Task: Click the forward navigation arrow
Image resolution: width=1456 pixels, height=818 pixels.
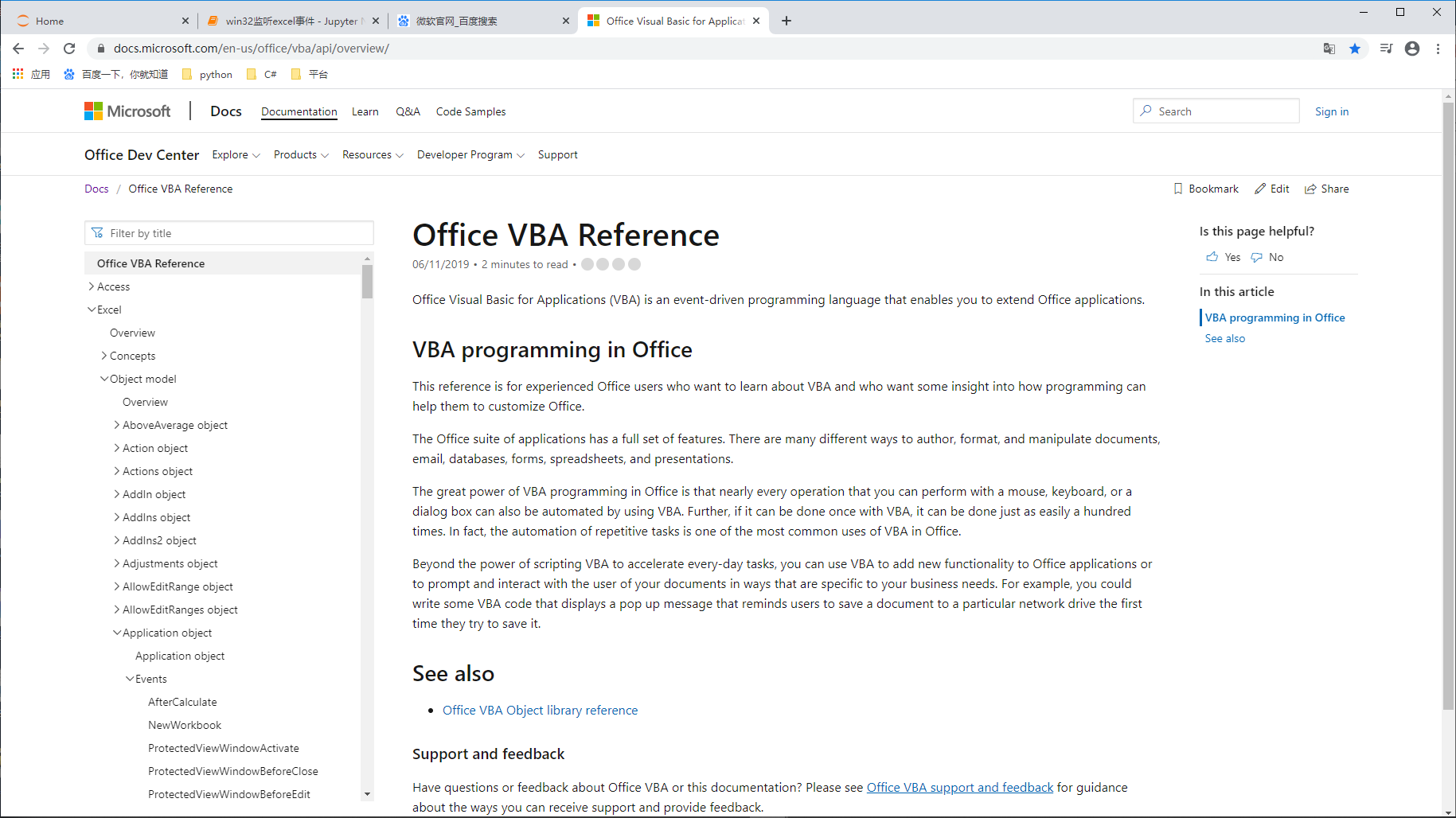Action: pyautogui.click(x=44, y=49)
